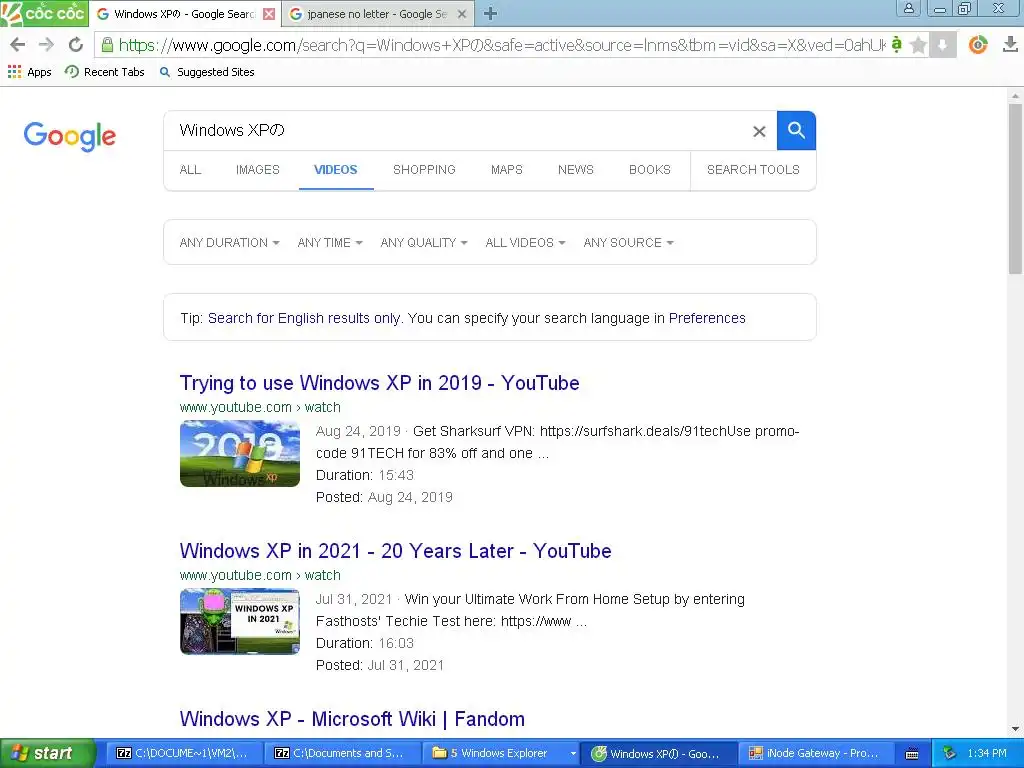Expand the ANY SOURCE filter
Screen dimensions: 1024x768
coord(628,243)
